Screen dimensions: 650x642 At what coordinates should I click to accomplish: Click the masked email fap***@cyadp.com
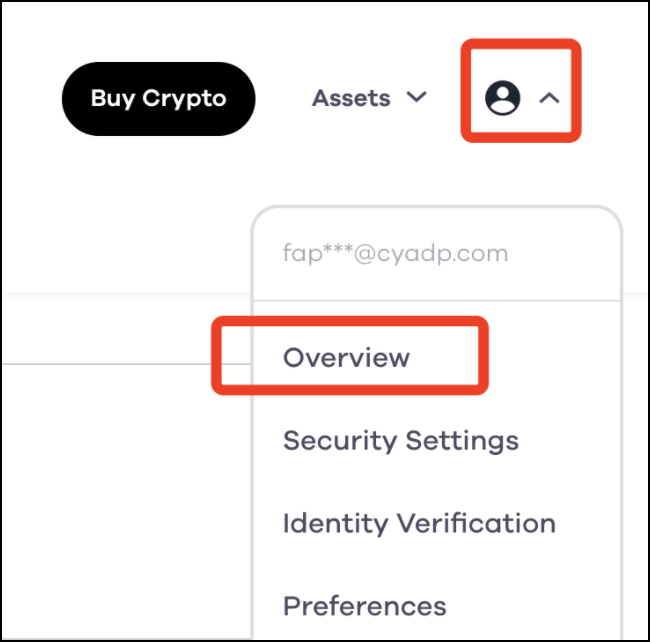coord(395,253)
